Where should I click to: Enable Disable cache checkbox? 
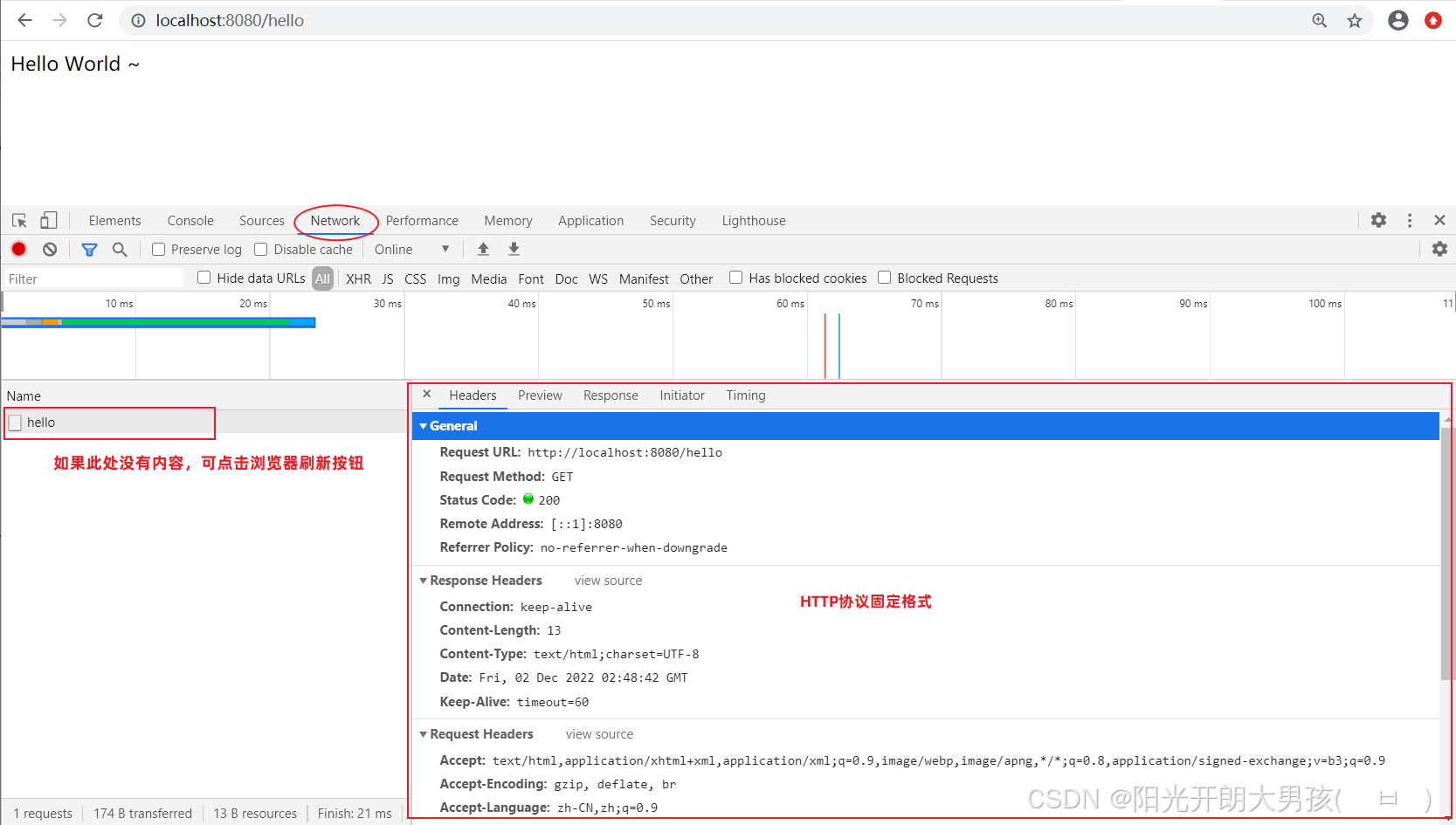[x=260, y=249]
